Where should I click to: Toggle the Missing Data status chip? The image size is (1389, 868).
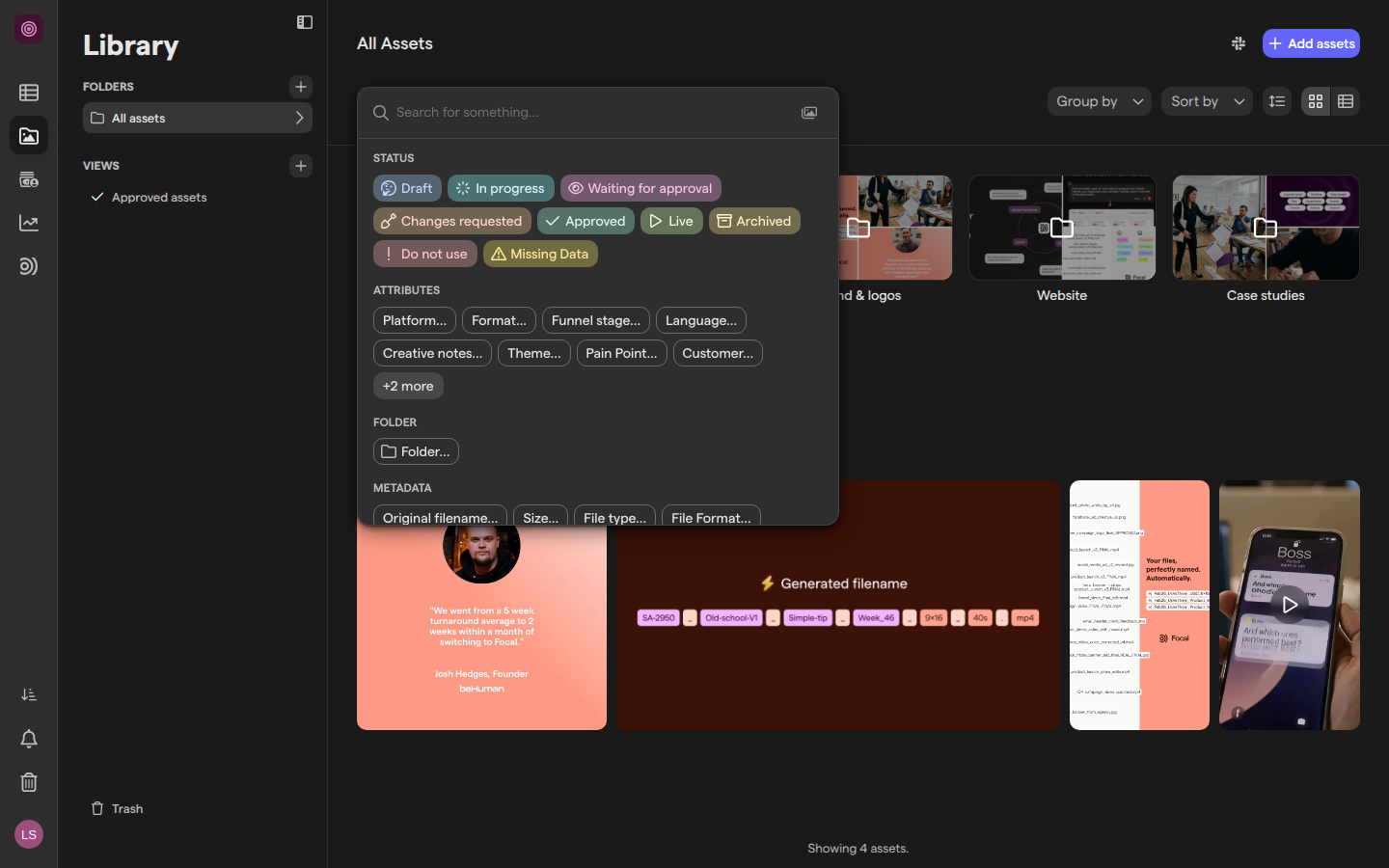click(x=540, y=254)
